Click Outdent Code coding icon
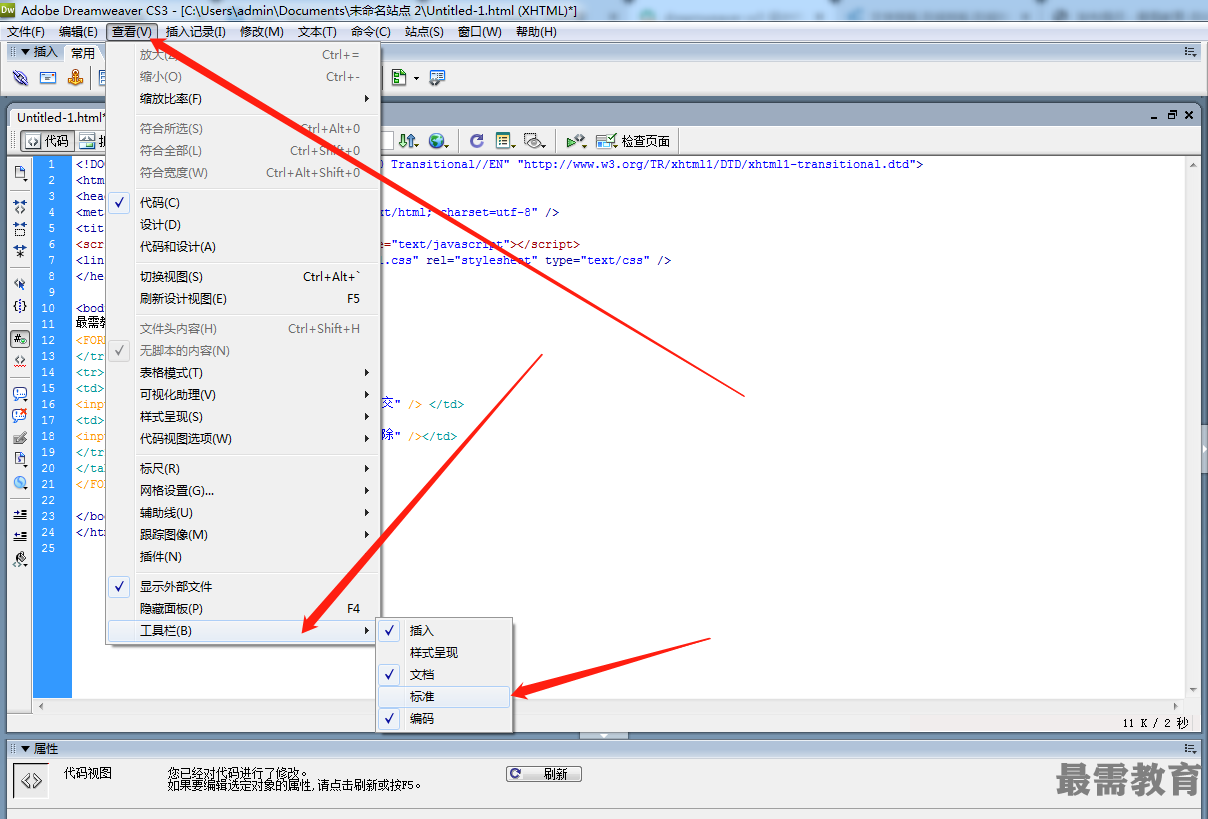 (x=20, y=537)
